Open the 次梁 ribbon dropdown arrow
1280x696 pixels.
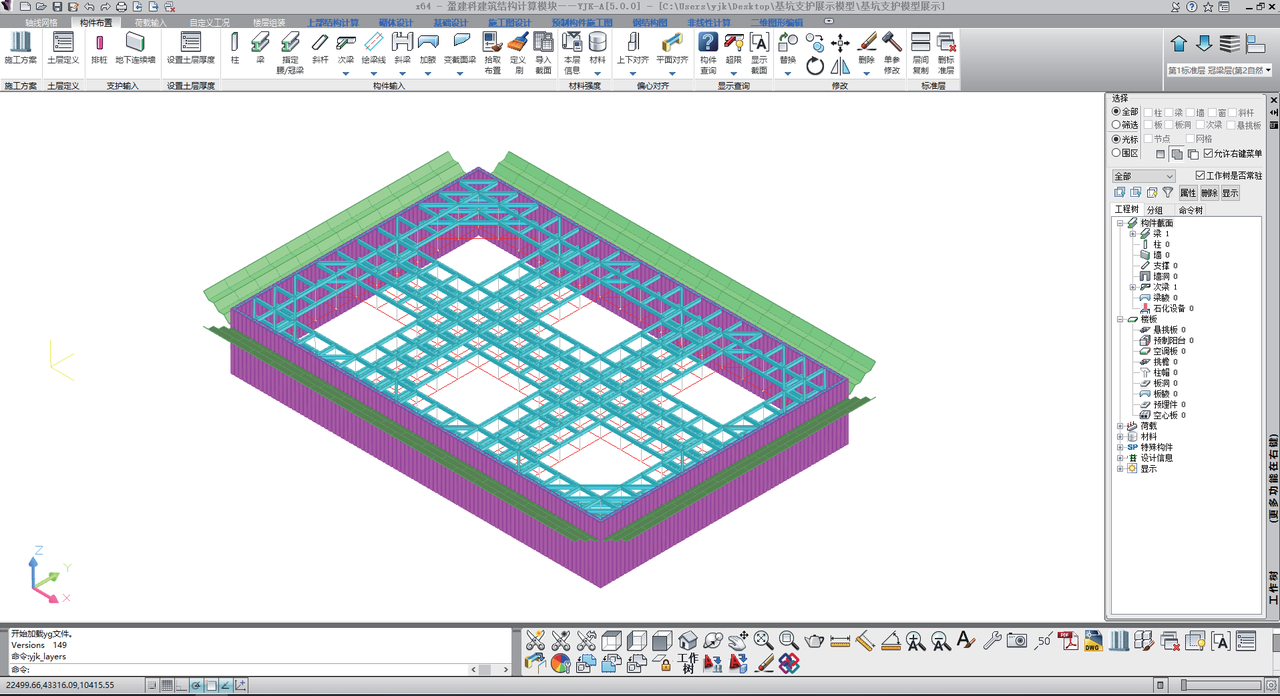pyautogui.click(x=346, y=72)
